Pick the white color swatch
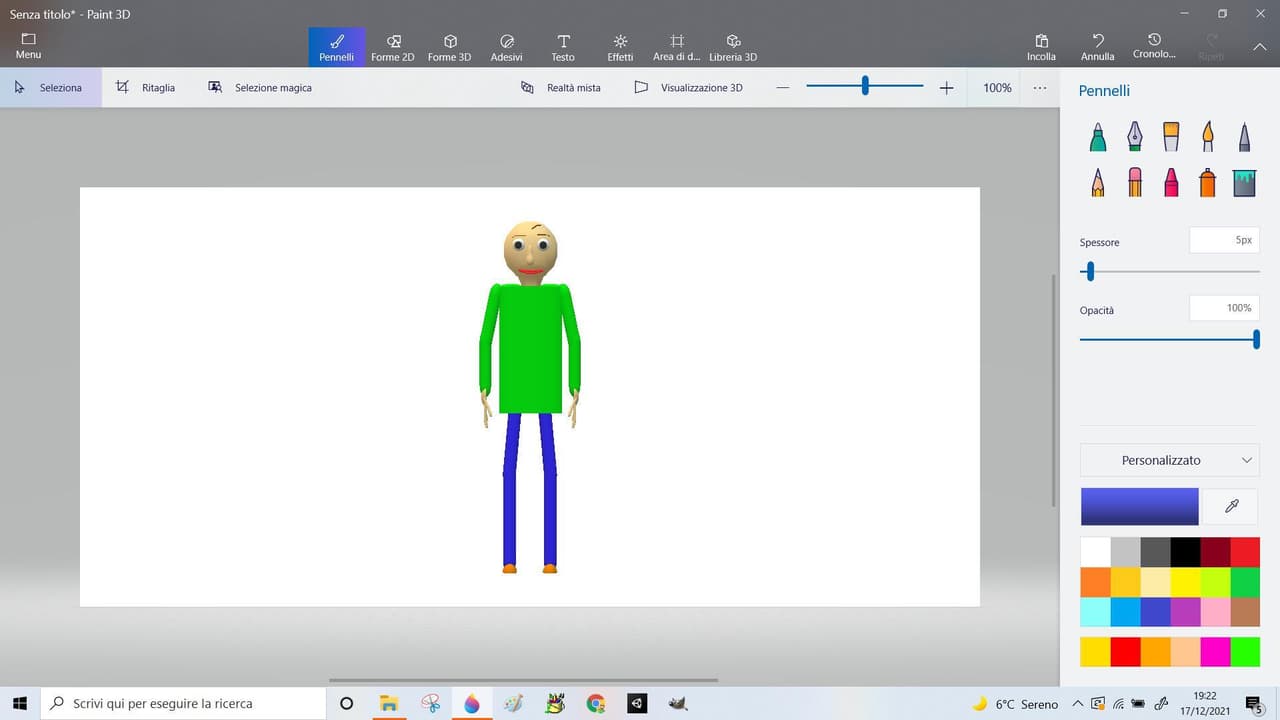Viewport: 1280px width, 720px height. (x=1096, y=552)
